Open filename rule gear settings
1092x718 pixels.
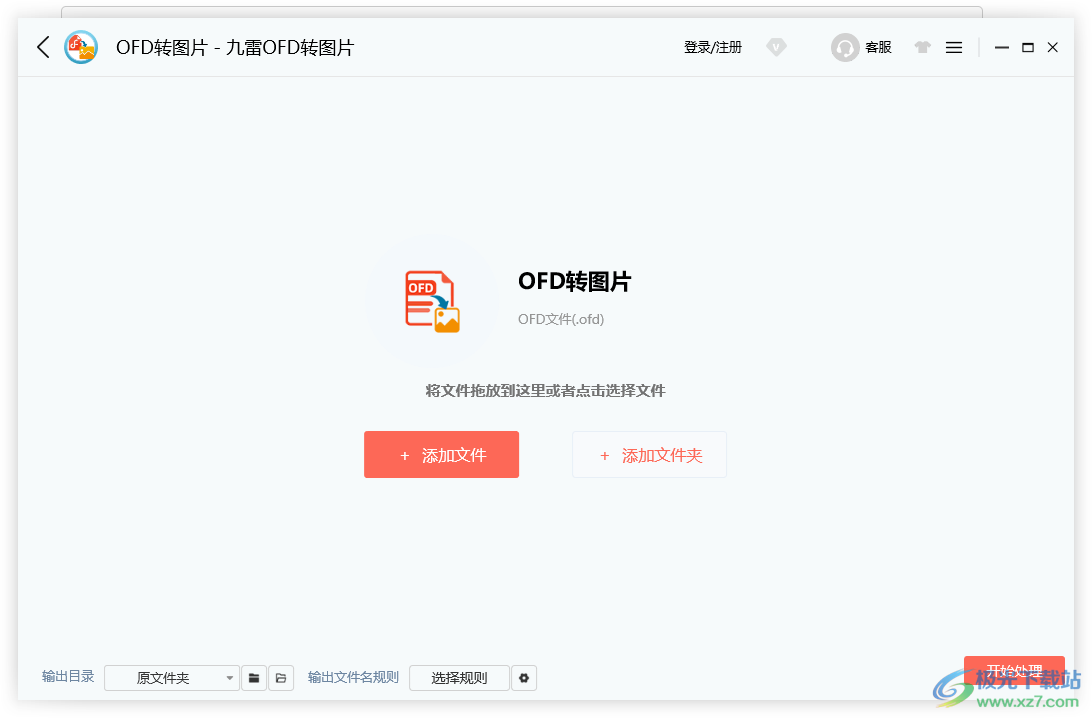[x=524, y=678]
